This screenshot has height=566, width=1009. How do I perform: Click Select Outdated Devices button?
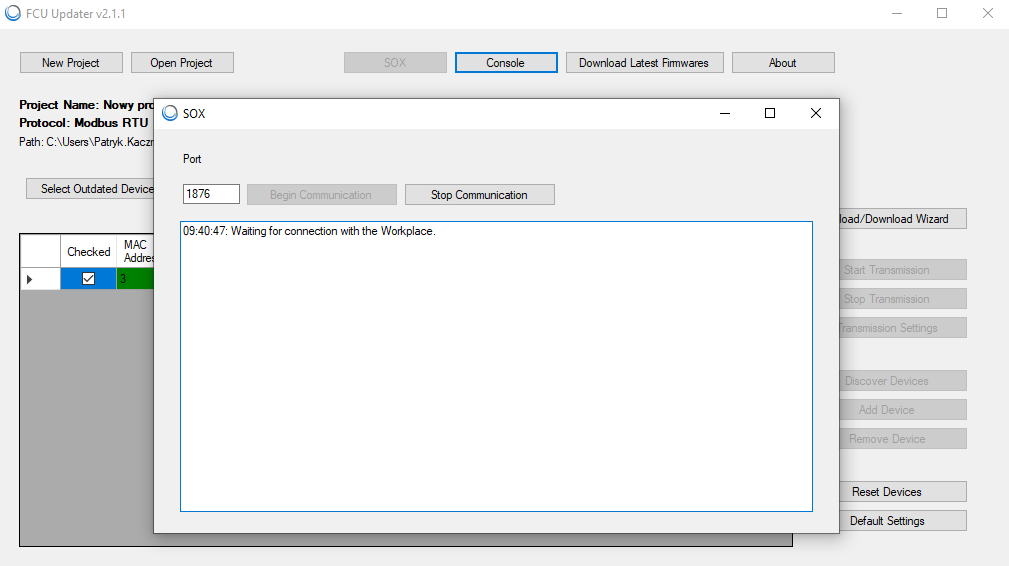(x=90, y=189)
